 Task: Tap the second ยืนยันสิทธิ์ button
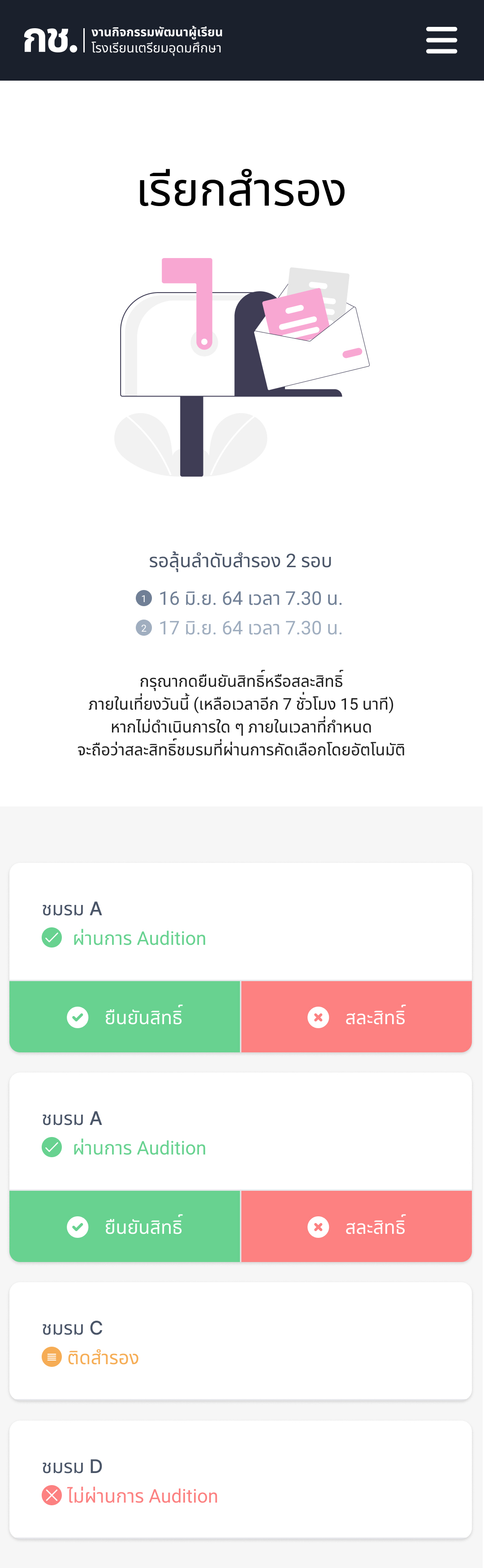pos(125,1226)
